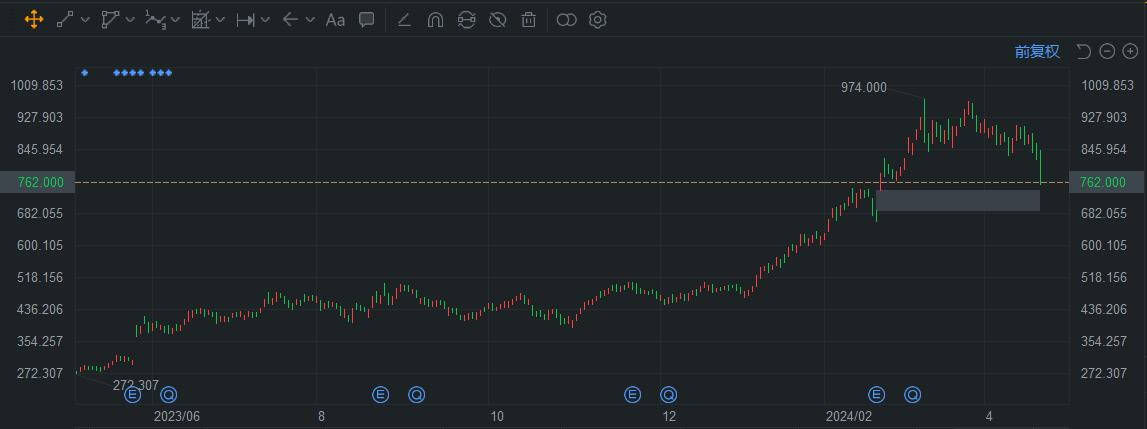Open the 前复权 price adjustment menu
Screen dimensions: 1147x429
1036,52
